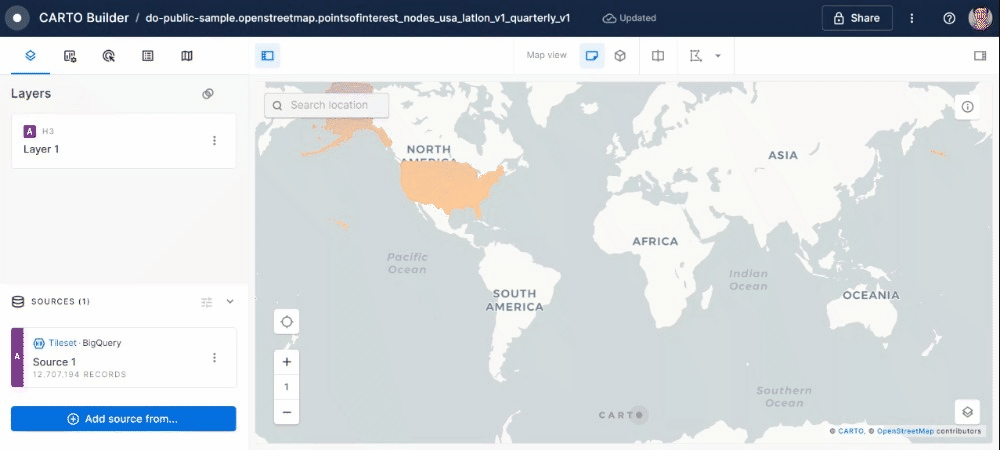Center map with the geolocation button
Viewport: 1000px width, 450px height.
(287, 322)
